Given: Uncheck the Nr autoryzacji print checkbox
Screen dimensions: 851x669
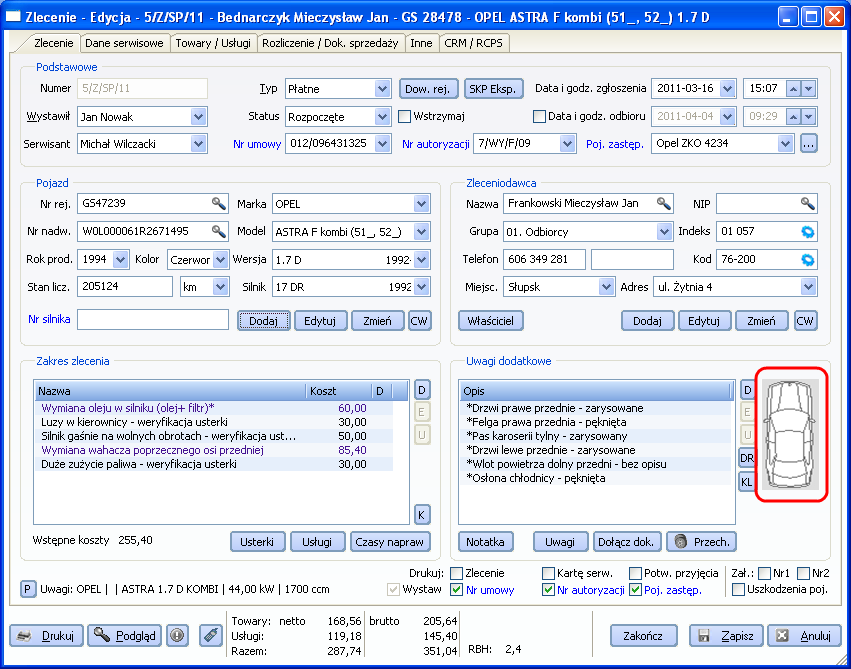Looking at the screenshot, I should coord(549,590).
